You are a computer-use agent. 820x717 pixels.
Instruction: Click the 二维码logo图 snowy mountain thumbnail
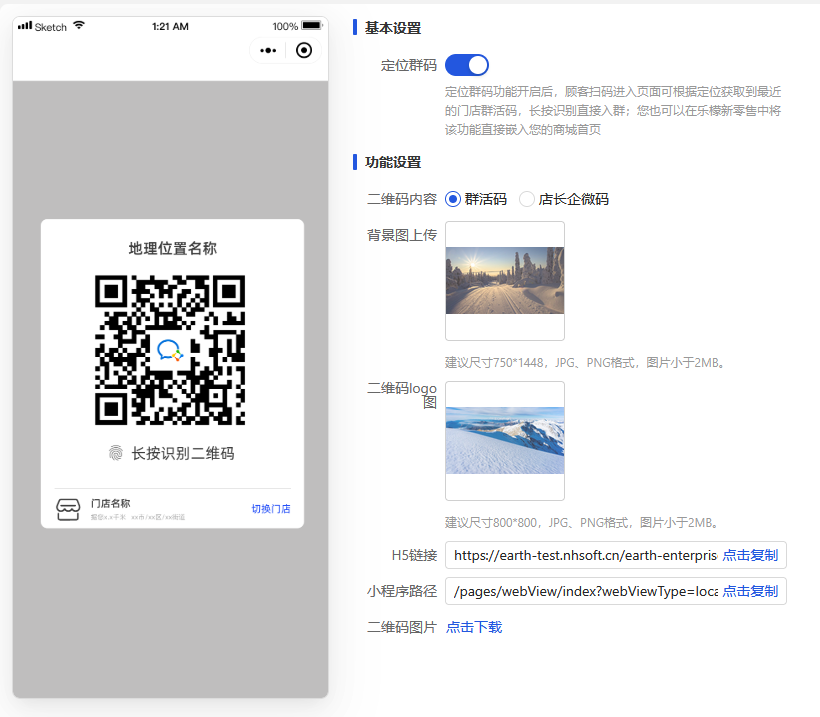click(505, 441)
